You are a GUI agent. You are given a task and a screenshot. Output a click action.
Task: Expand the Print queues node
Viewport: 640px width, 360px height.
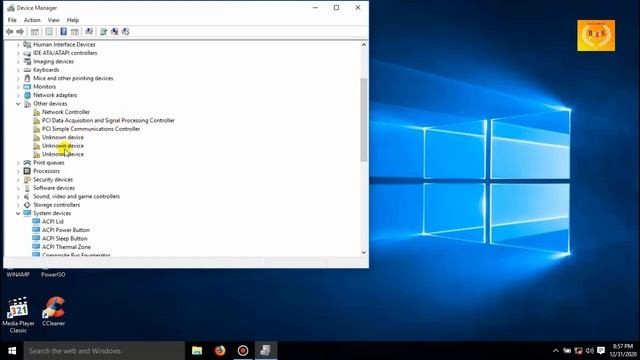point(18,162)
